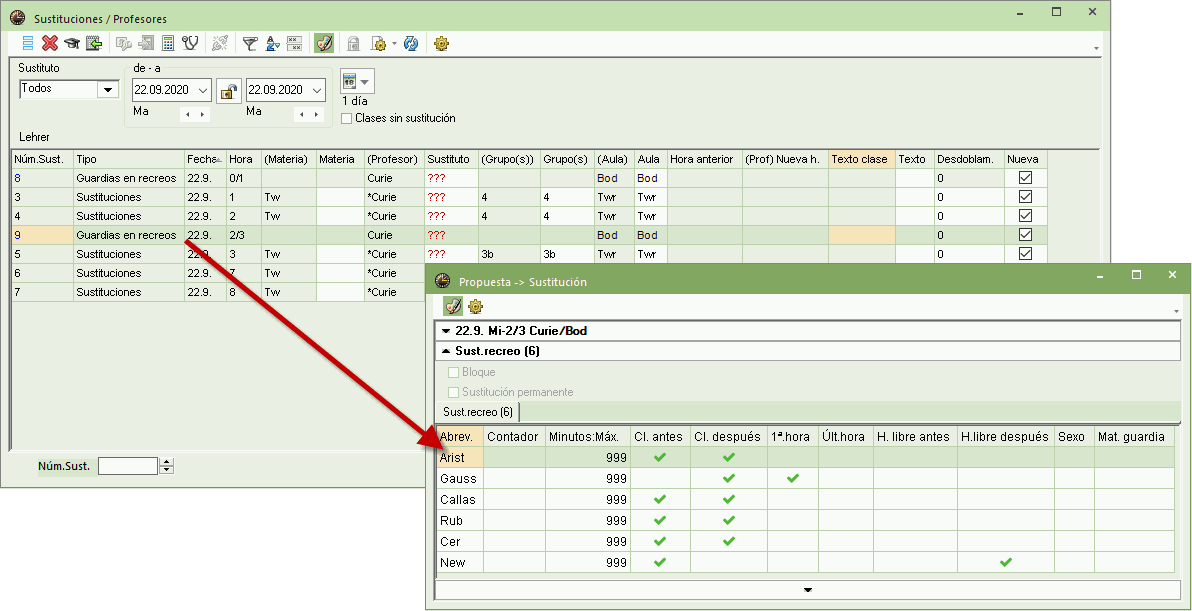Increase the Núm.Sust. spinner value
This screenshot has height=611, width=1192.
(167, 461)
